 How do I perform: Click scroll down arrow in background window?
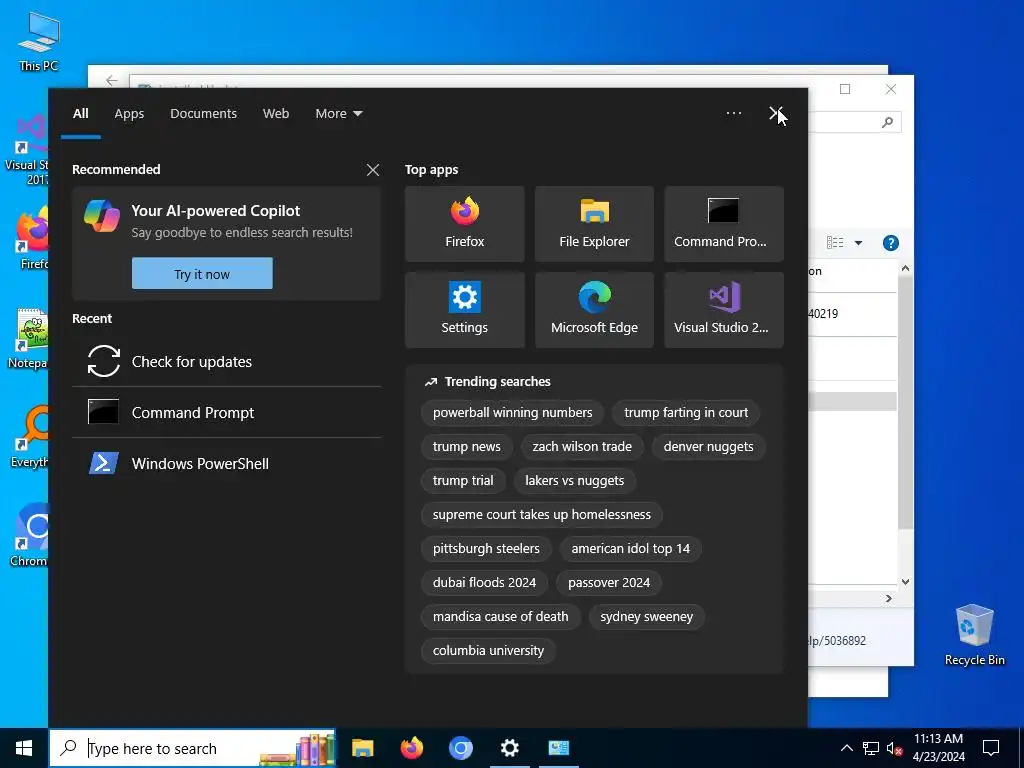[x=905, y=581]
